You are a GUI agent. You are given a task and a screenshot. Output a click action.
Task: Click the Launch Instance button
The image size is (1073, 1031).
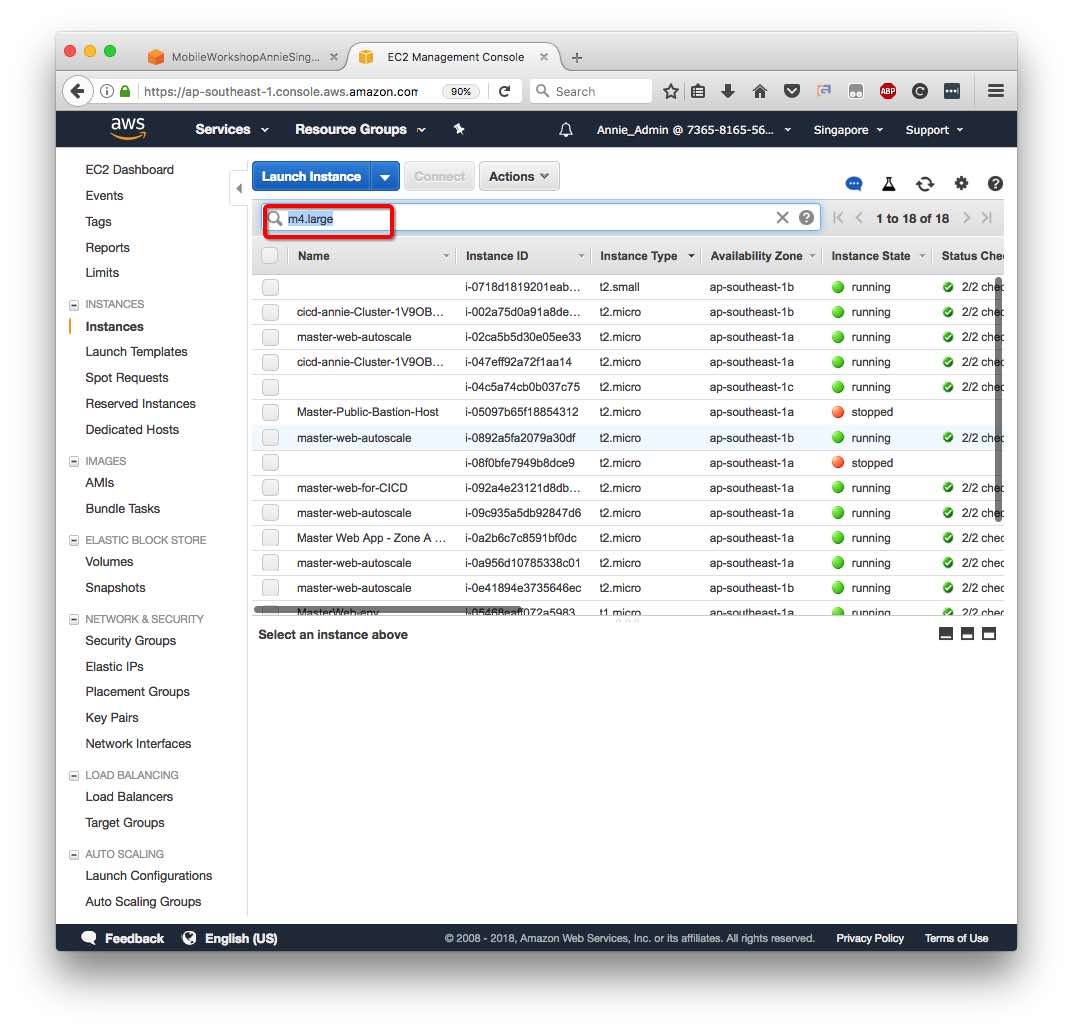pyautogui.click(x=311, y=177)
